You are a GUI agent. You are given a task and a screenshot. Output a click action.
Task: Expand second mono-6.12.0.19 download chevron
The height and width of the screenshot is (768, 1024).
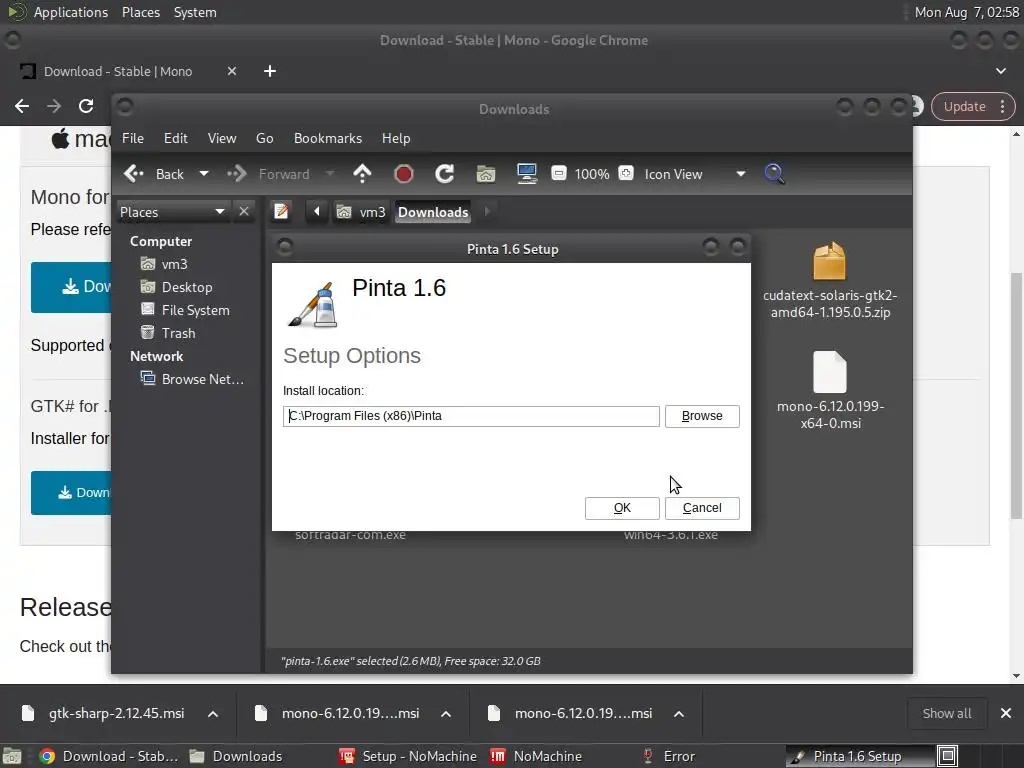pyautogui.click(x=679, y=714)
